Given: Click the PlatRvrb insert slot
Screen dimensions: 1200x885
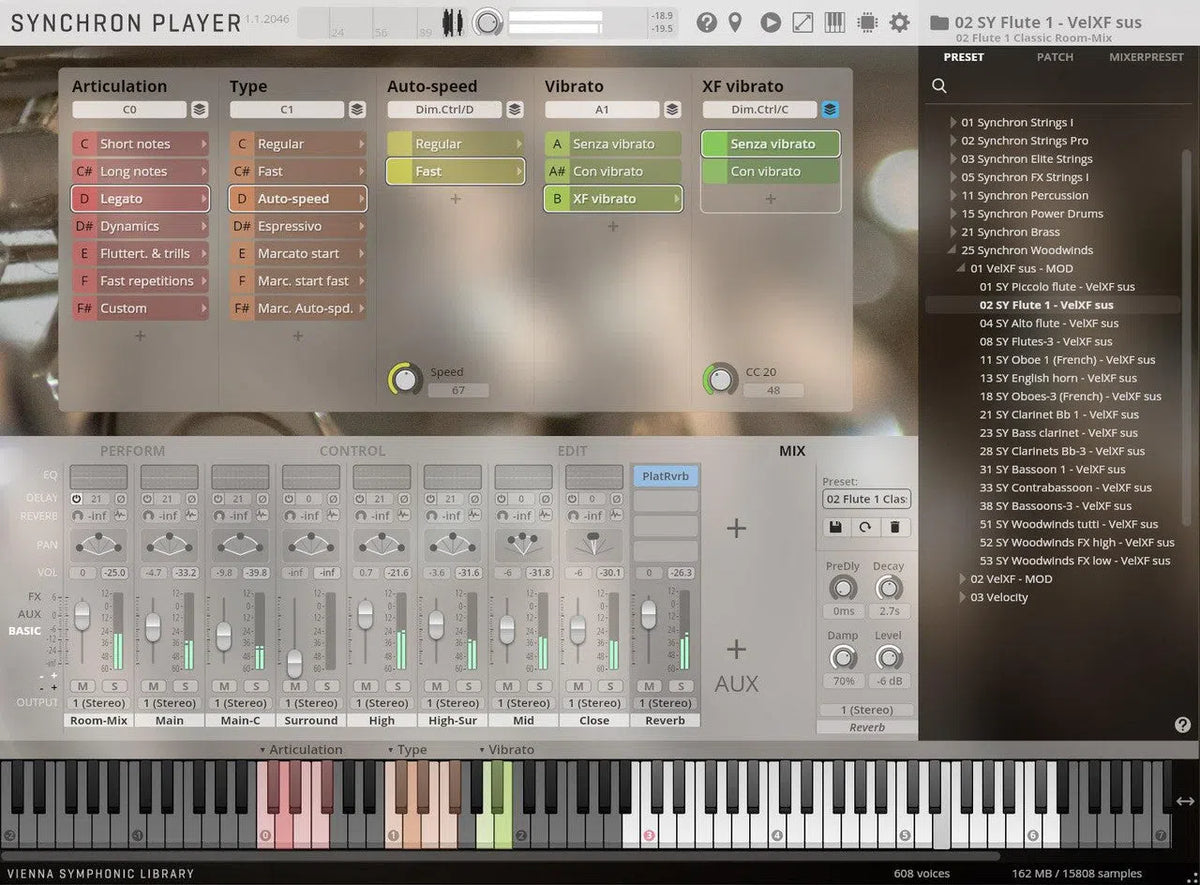Looking at the screenshot, I should point(665,476).
